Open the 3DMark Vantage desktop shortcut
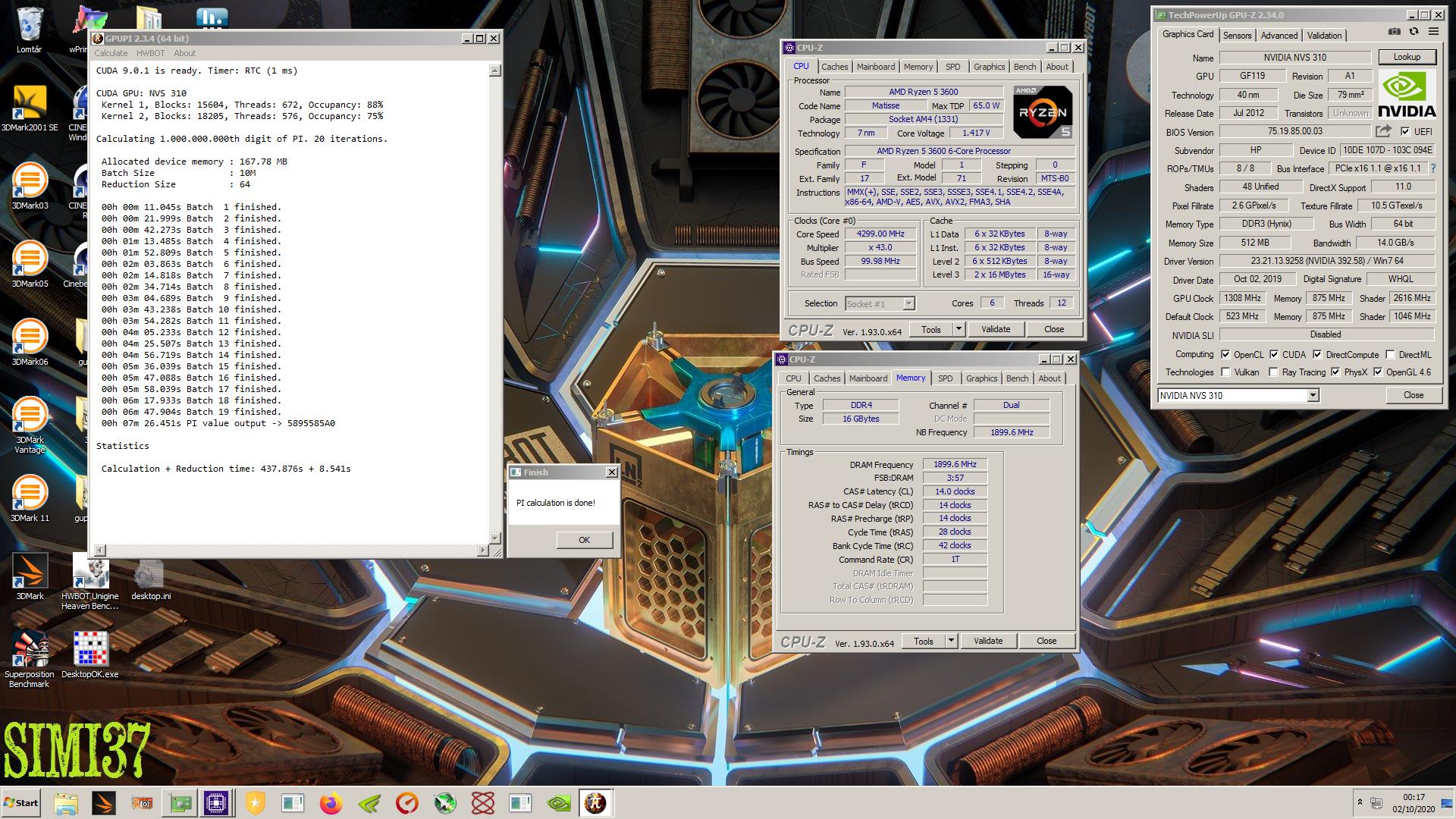Image resolution: width=1456 pixels, height=819 pixels. coord(30,425)
